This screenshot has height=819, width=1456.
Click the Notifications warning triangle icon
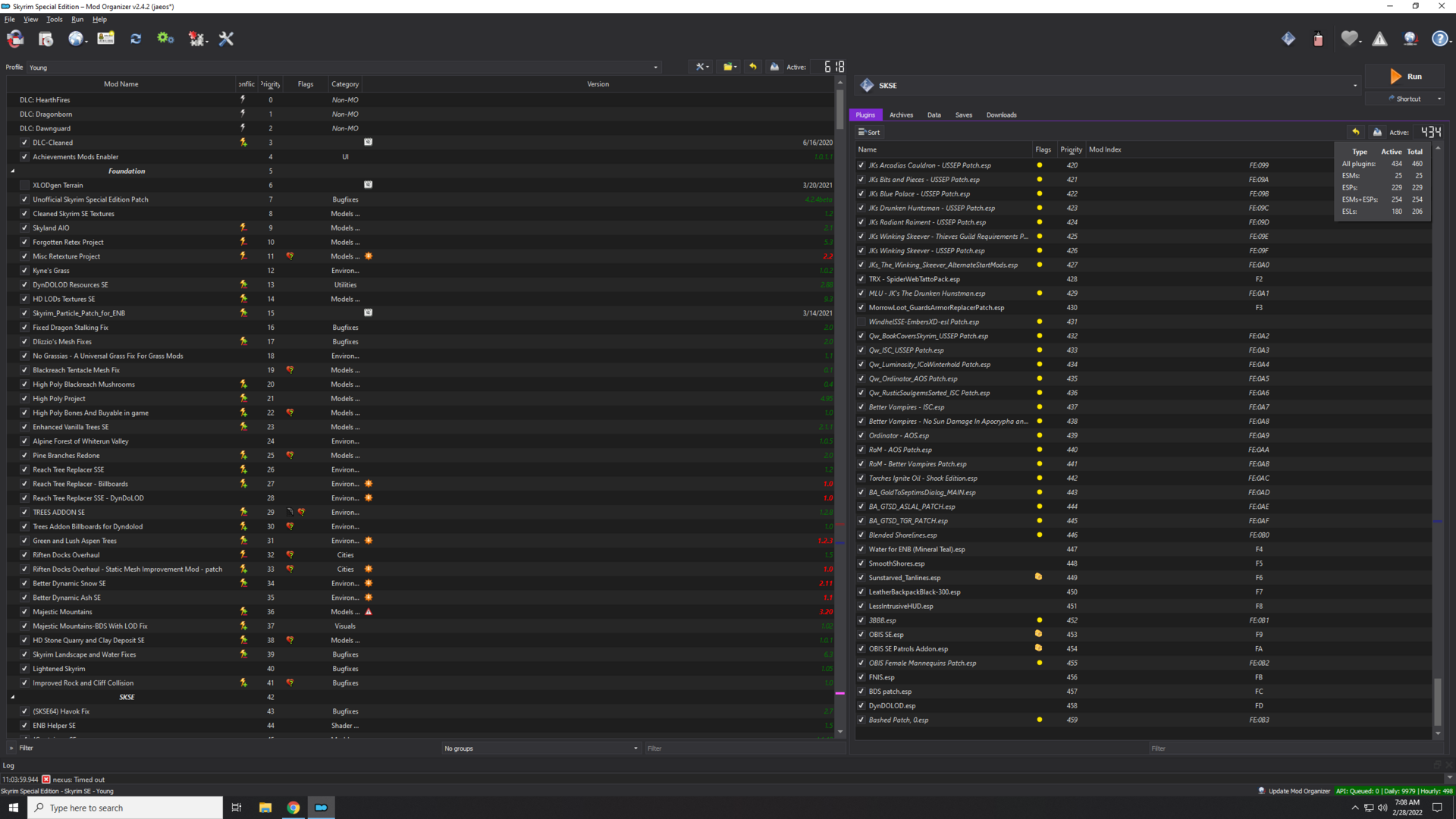[x=1379, y=39]
